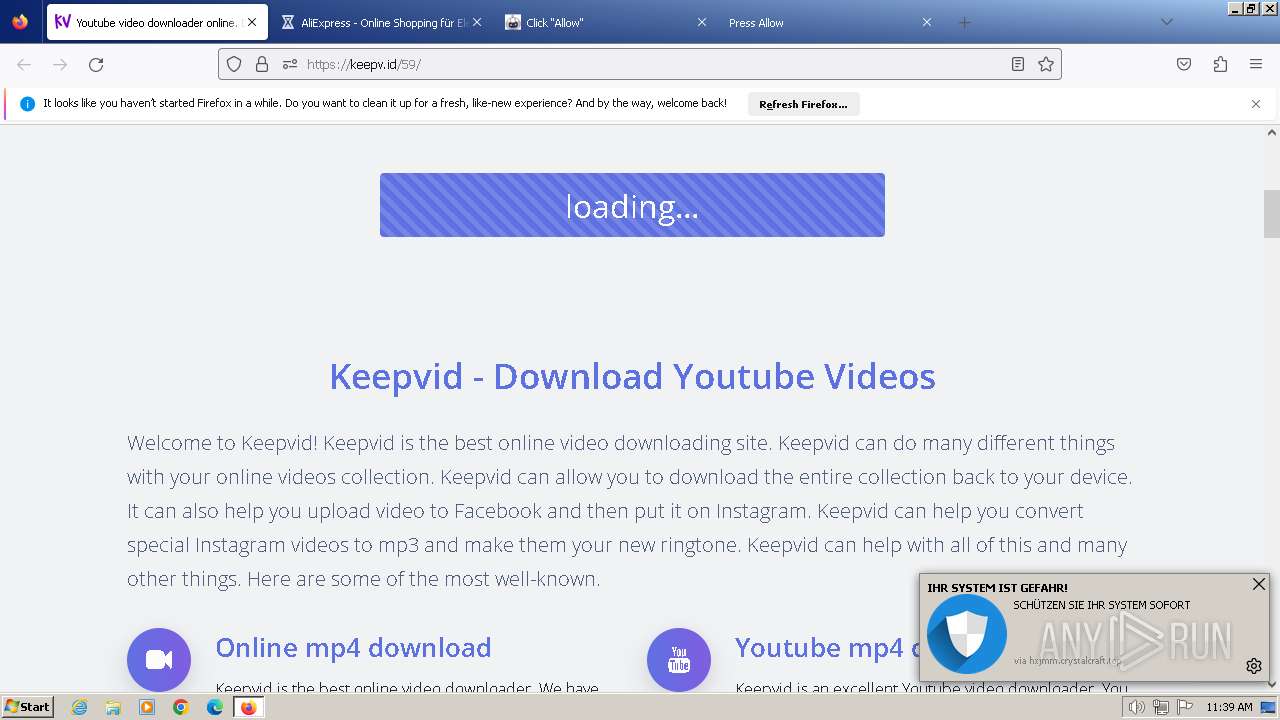Reload the current page

96,64
